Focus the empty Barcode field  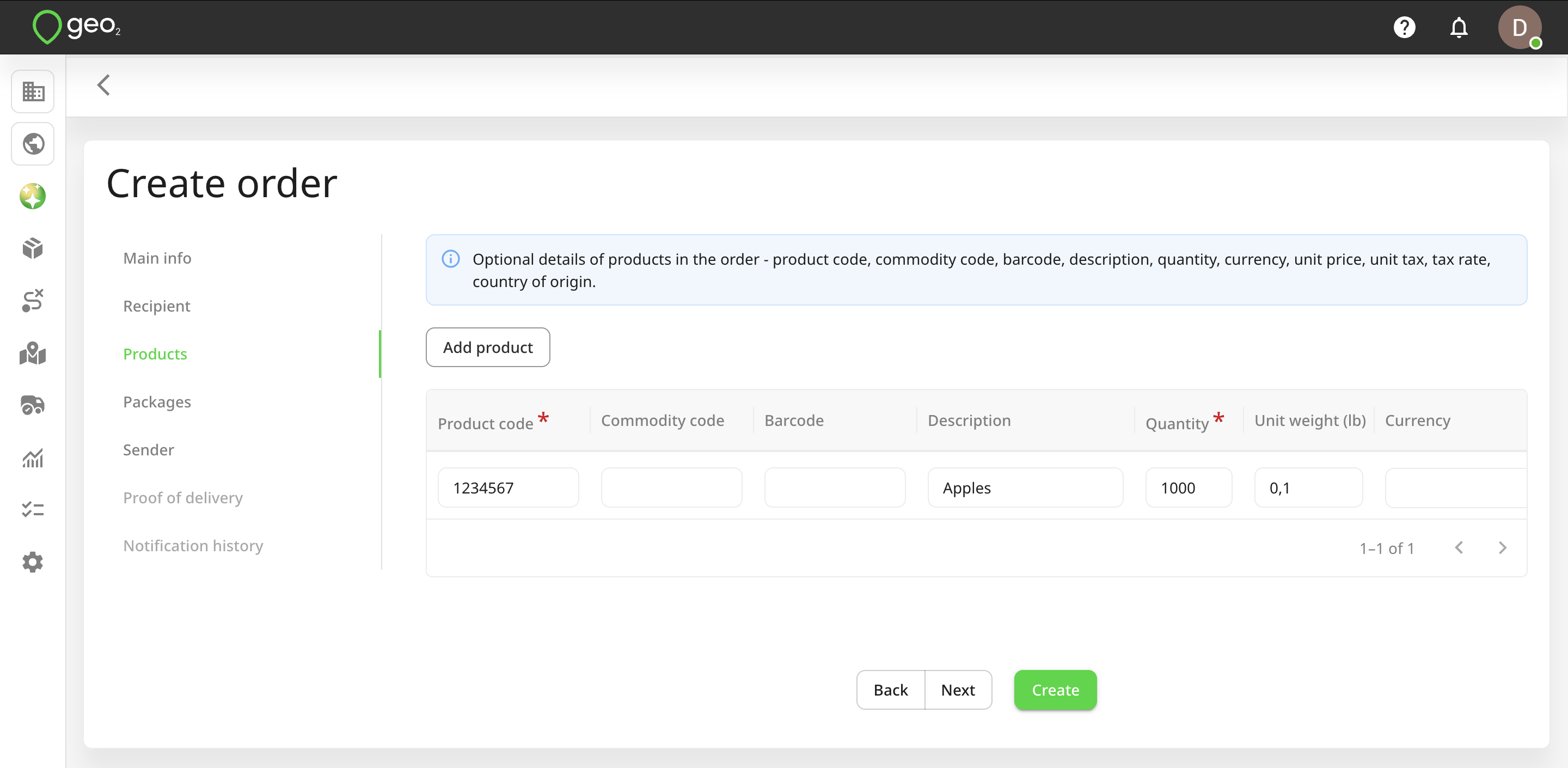pyautogui.click(x=835, y=488)
